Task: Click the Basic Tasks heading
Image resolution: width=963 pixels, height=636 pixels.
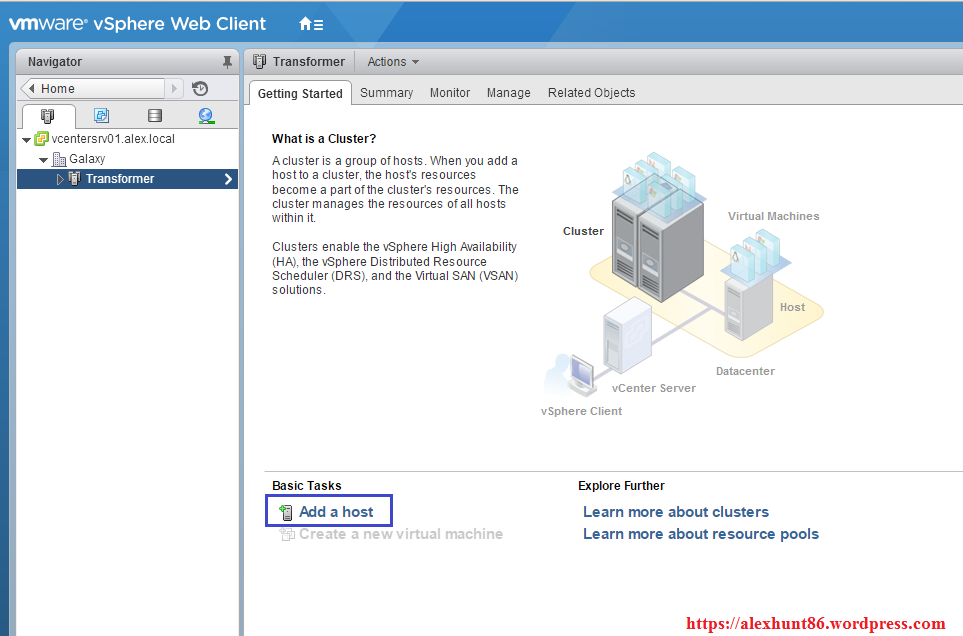Action: coord(306,486)
